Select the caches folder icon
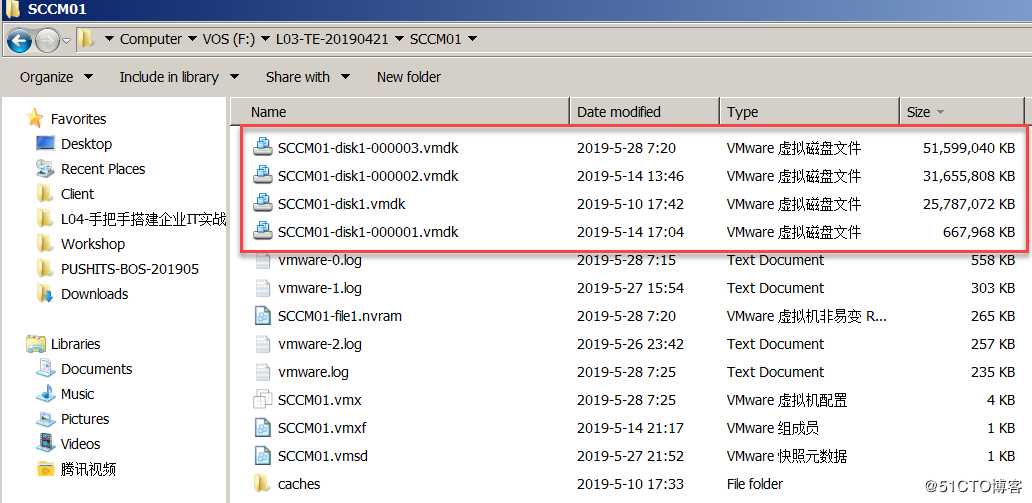1032x503 pixels. (262, 484)
